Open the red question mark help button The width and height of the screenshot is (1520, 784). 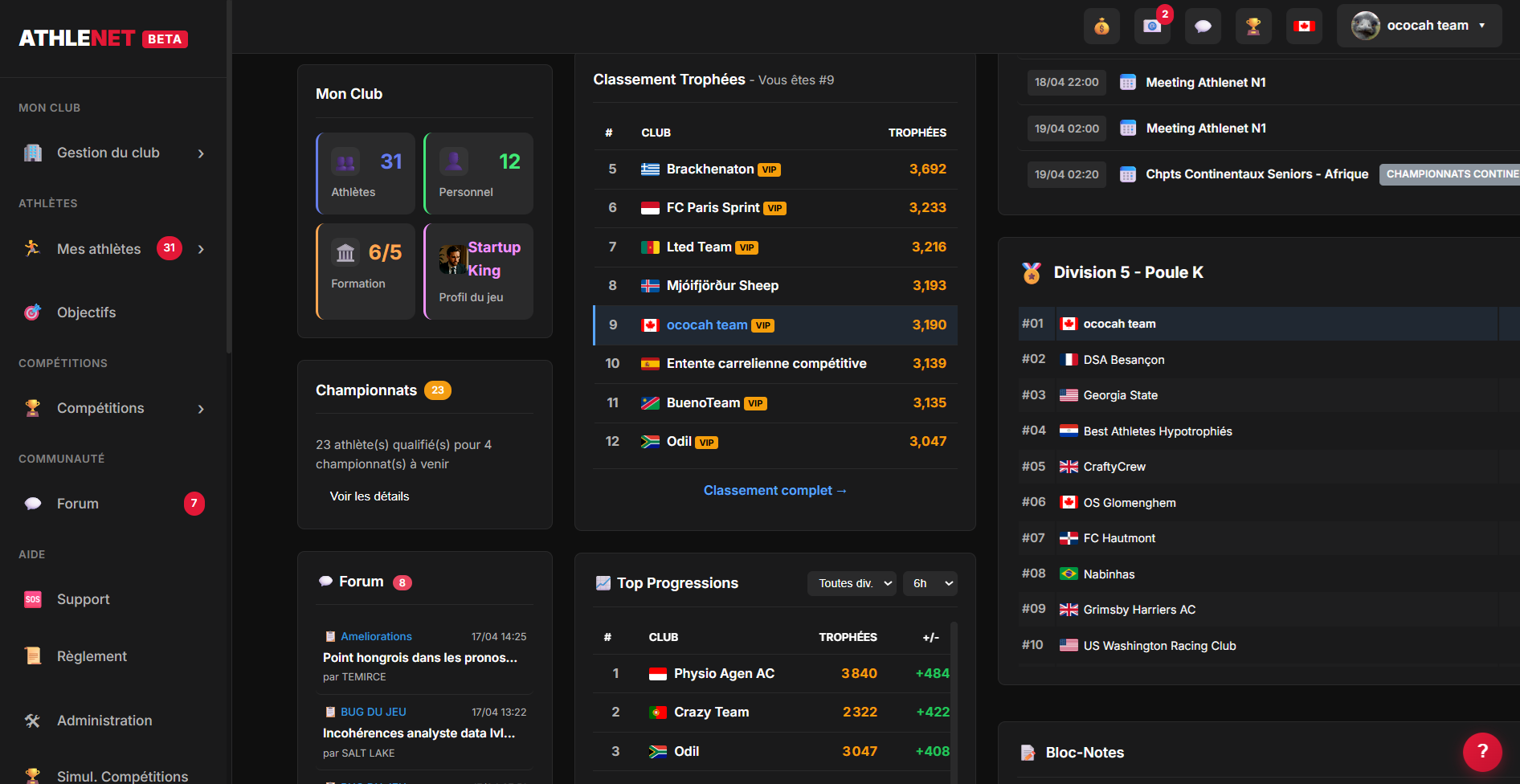(1482, 752)
